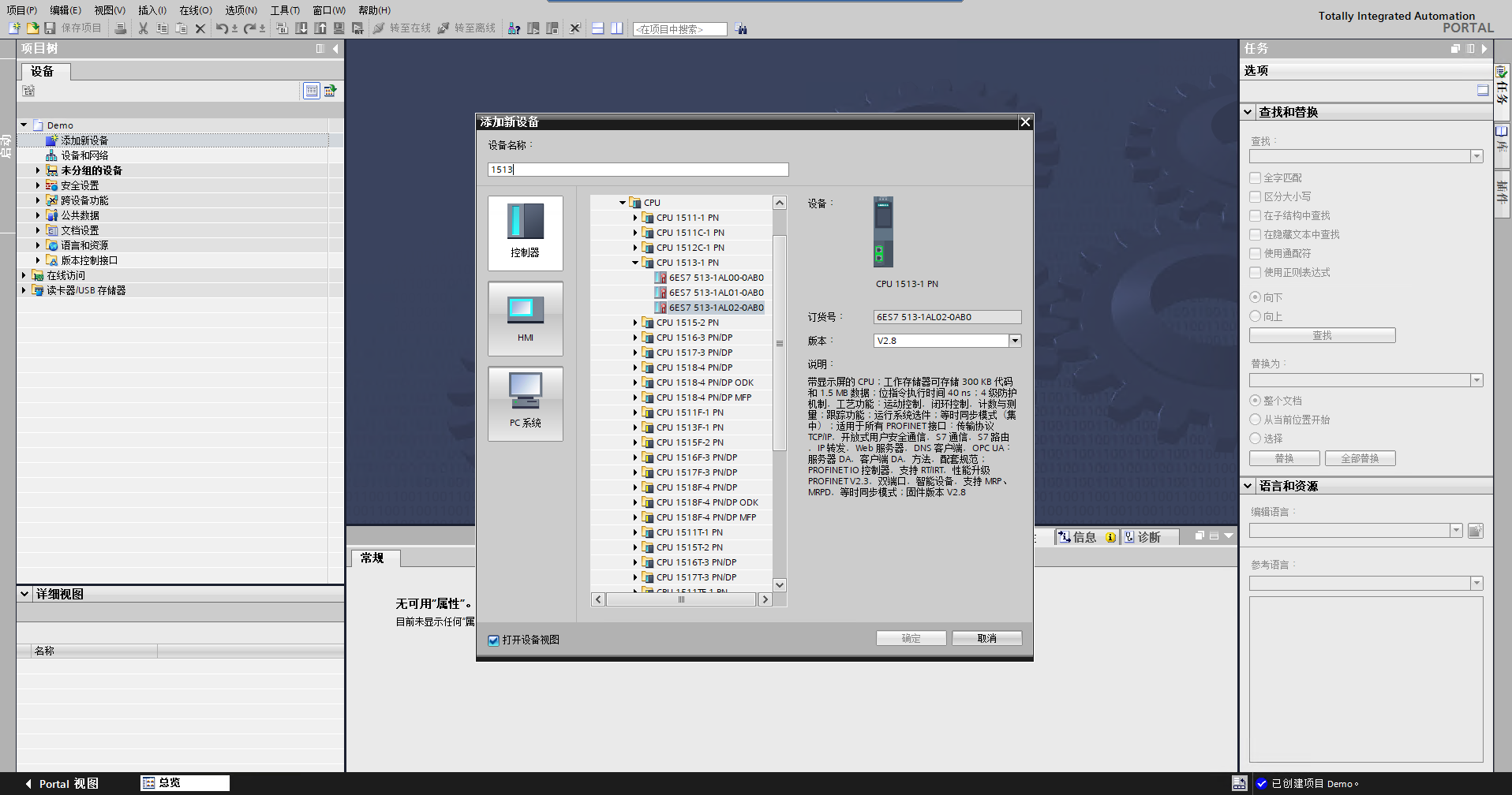1512x795 pixels.
Task: Click the edit language settings icon
Action: pos(1476,531)
